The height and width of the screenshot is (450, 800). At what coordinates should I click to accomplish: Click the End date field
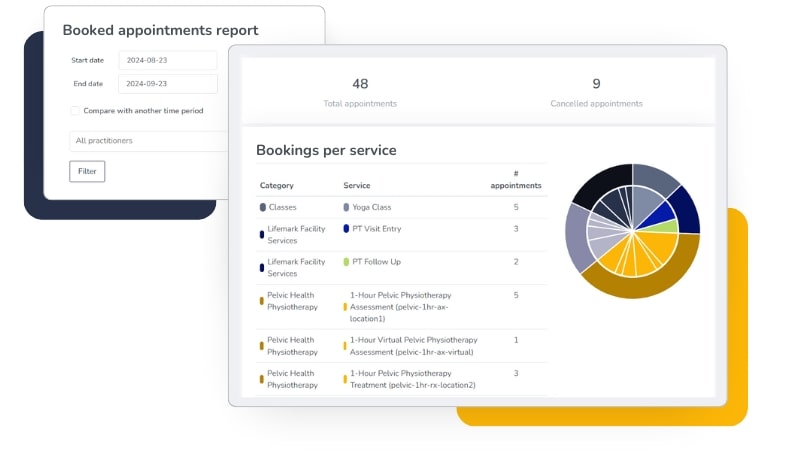[167, 84]
